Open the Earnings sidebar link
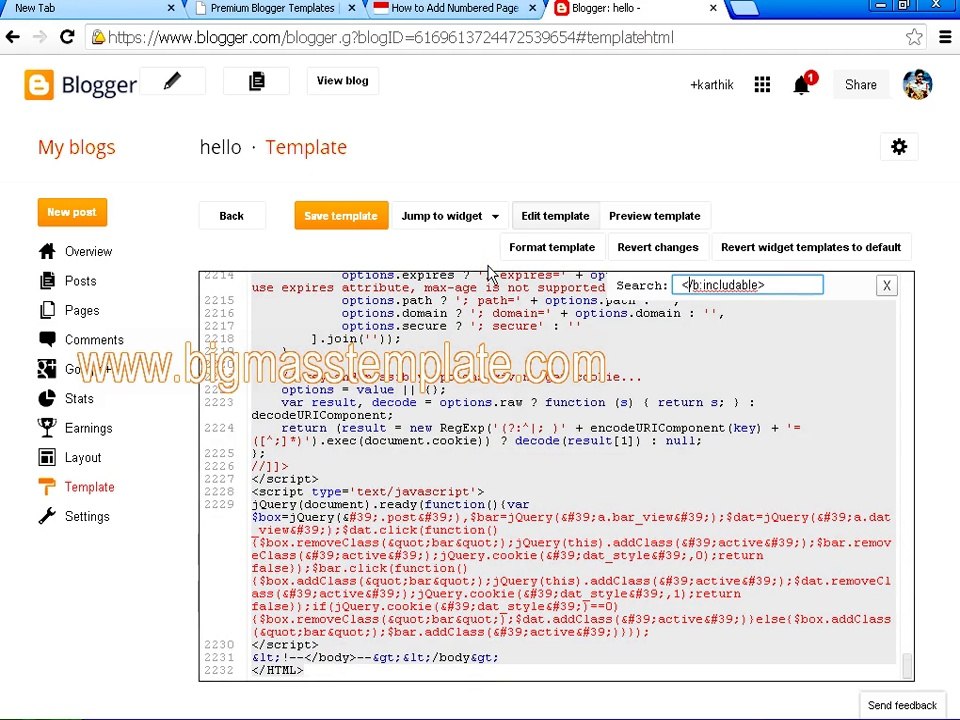Screen dimensions: 960x720 click(x=88, y=428)
